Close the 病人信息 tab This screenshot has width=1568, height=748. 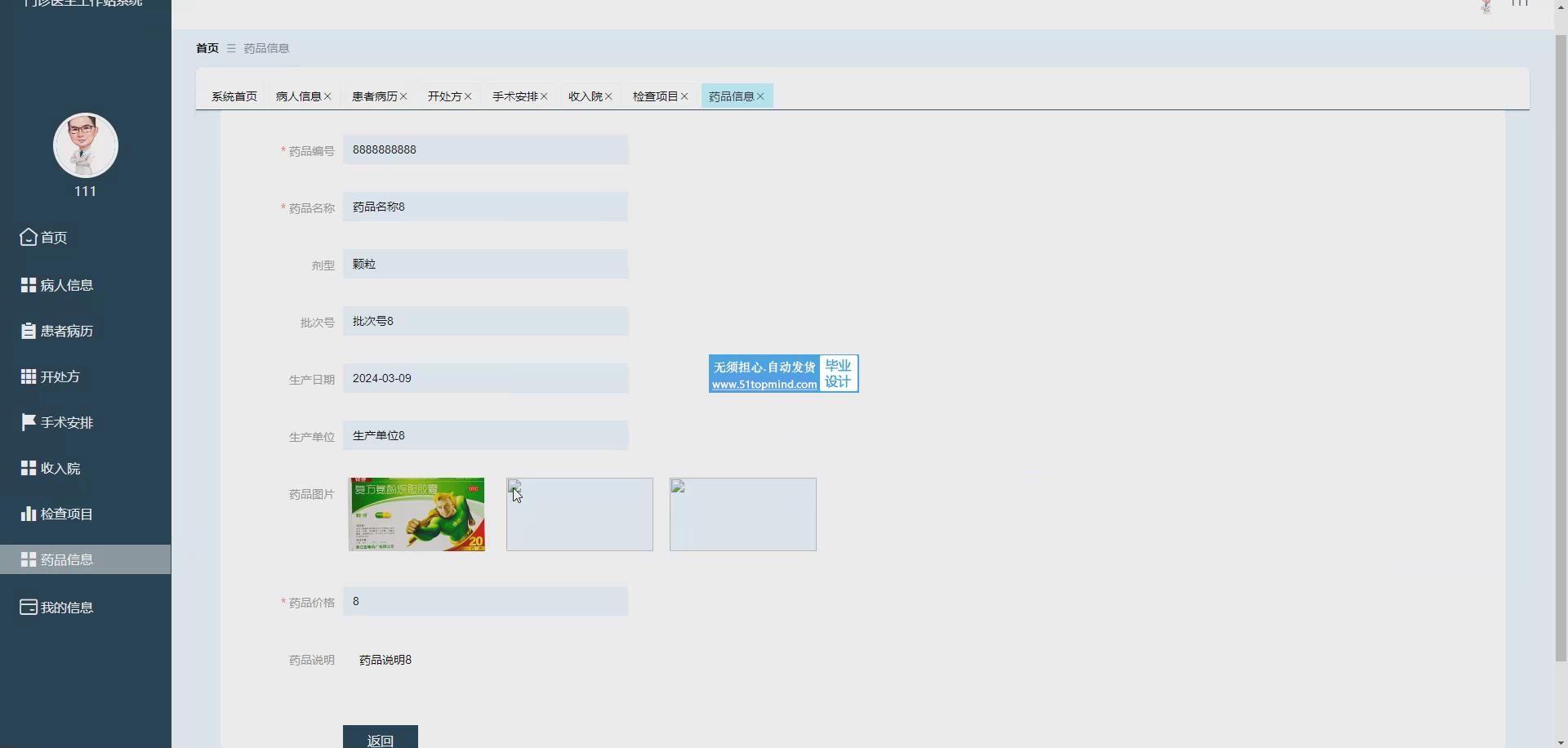tap(327, 96)
